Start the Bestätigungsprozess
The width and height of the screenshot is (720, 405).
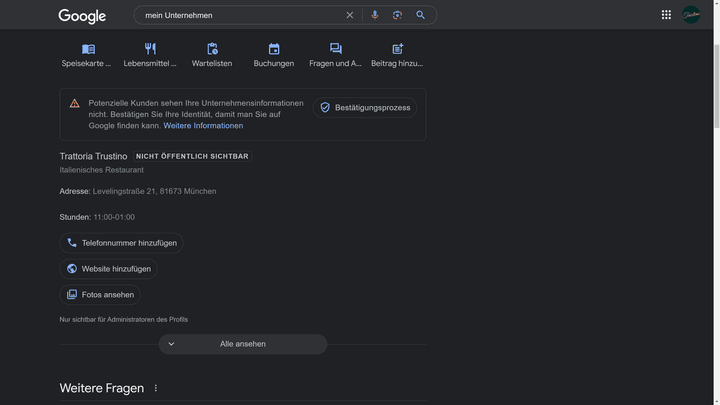pos(365,107)
